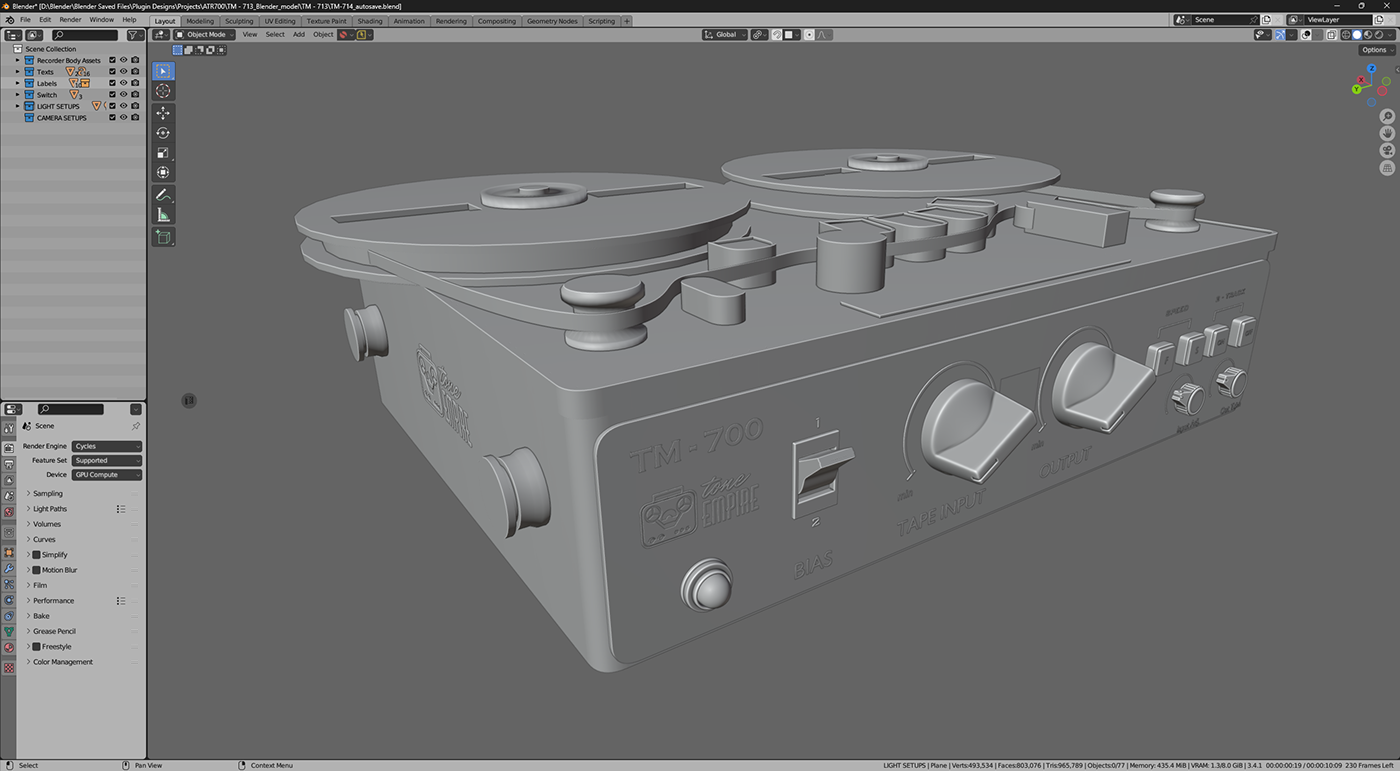Switch to the Shading workspace tab
This screenshot has height=771, width=1400.
coord(369,21)
